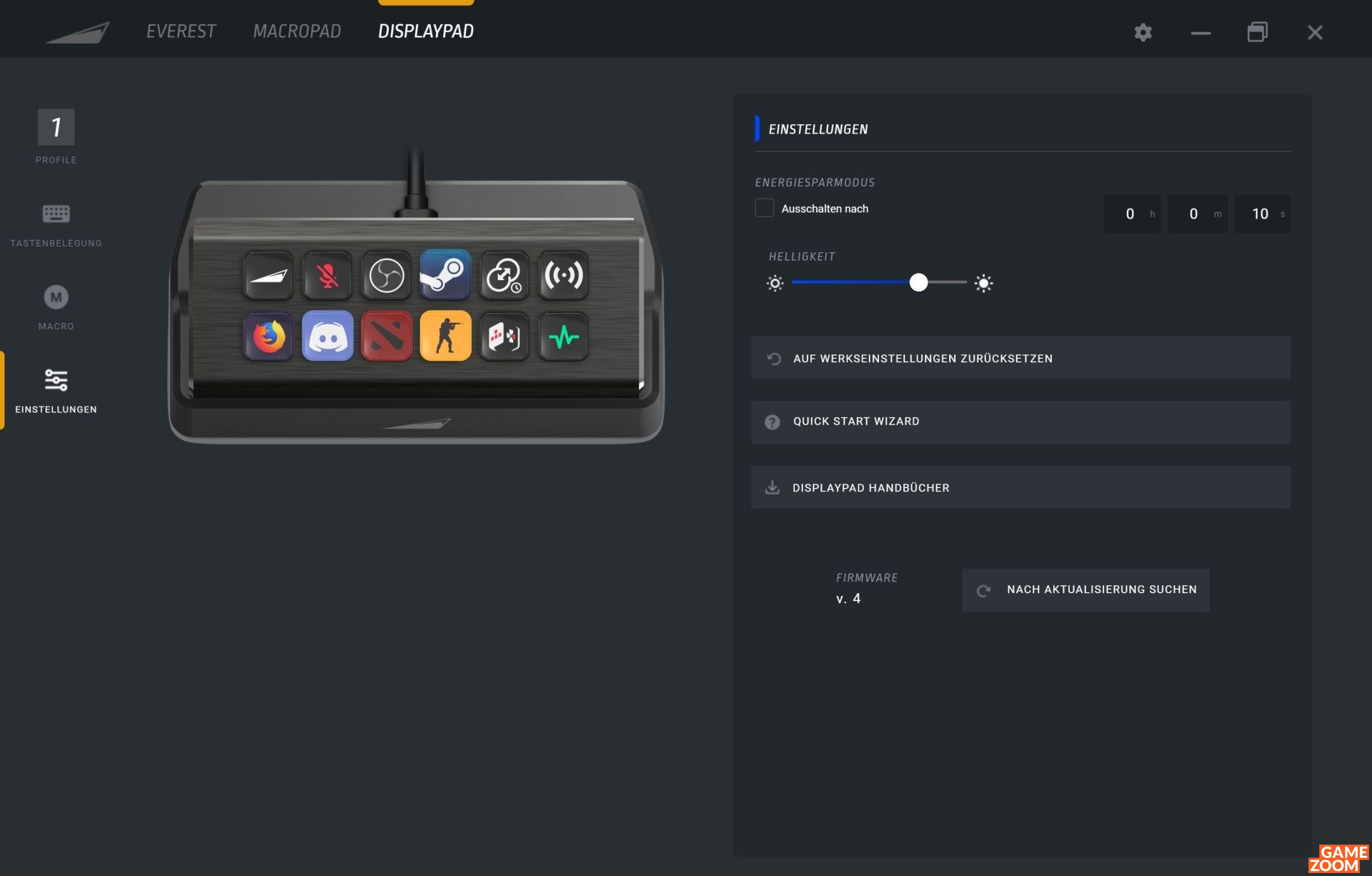The image size is (1372, 876).
Task: Click the OBS Studio display key
Action: 387,276
